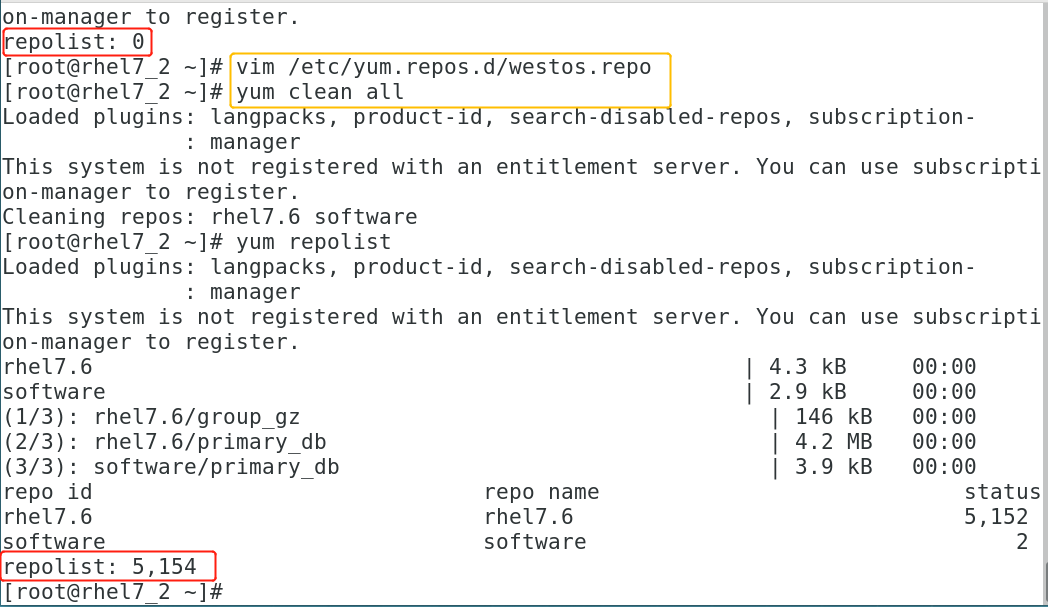Click the '3.9 kB' download size

833,467
